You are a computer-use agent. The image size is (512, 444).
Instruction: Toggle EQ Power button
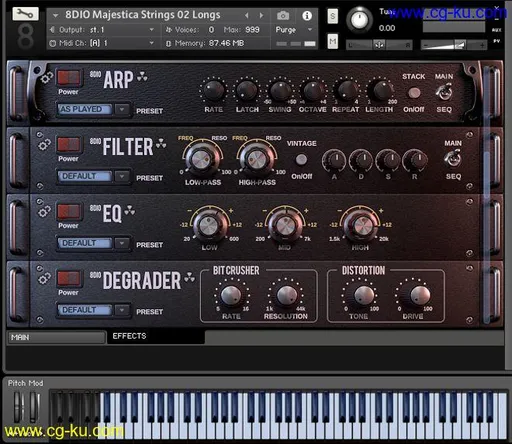[x=69, y=211]
